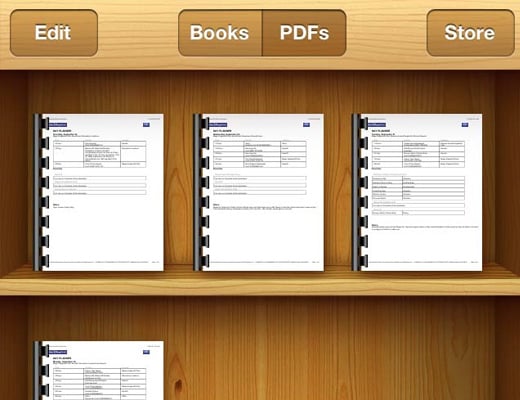Open the rightmost PDF on the top shelf

coord(417,192)
